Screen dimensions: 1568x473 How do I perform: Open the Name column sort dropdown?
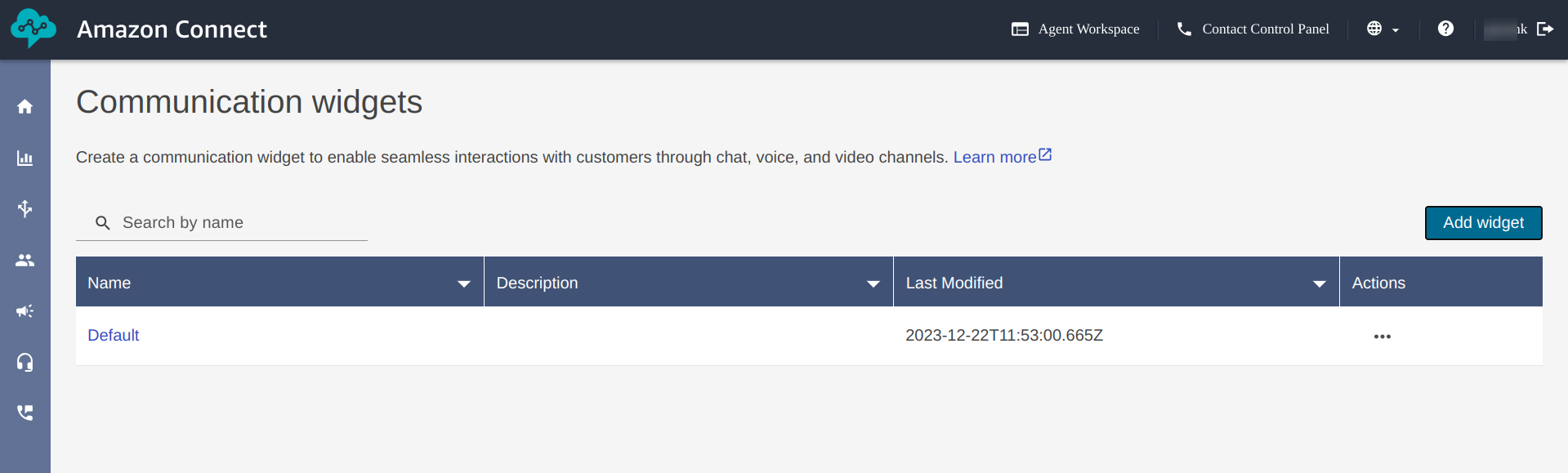[x=464, y=283]
